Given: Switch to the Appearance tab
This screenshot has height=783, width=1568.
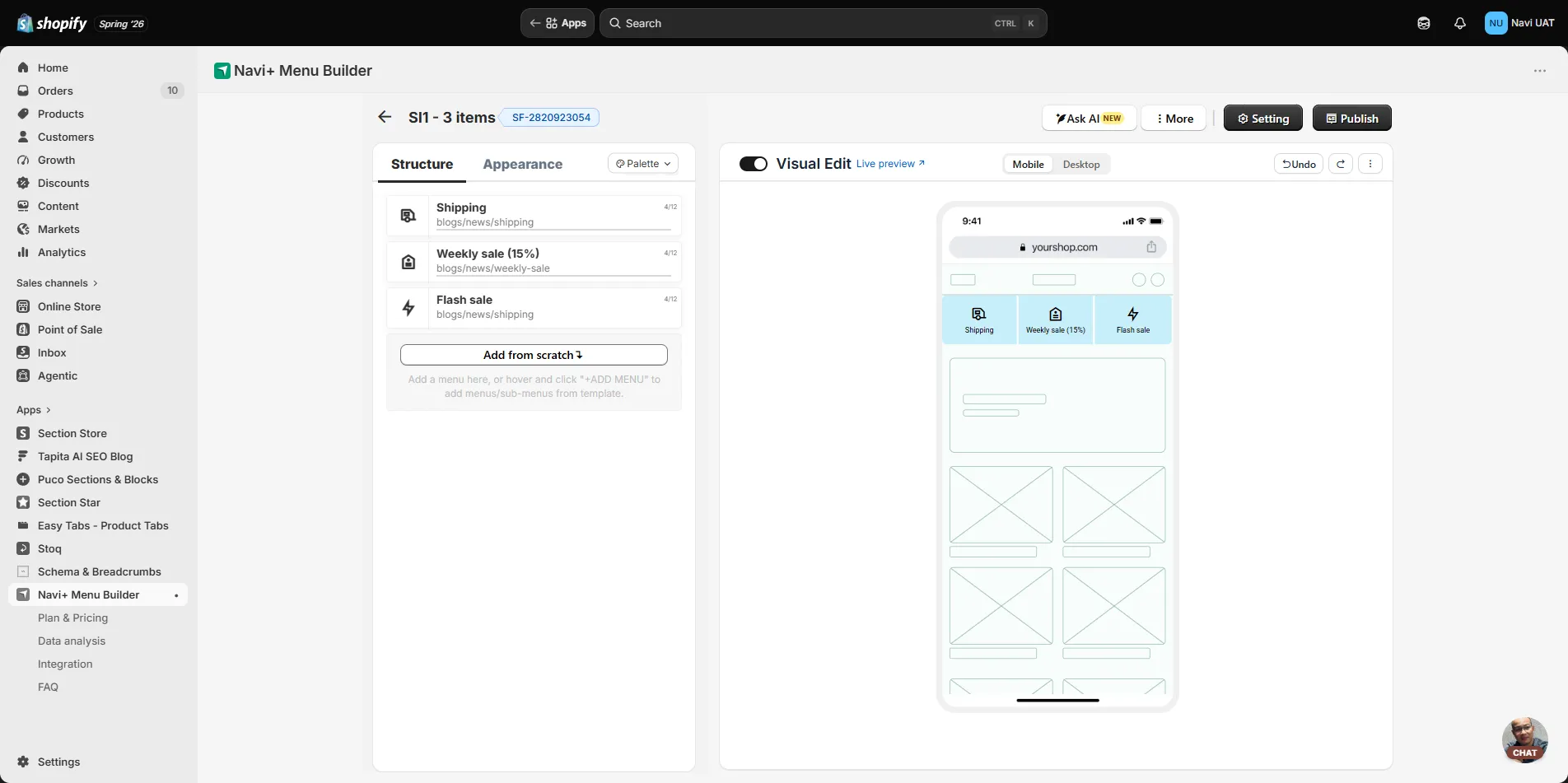Looking at the screenshot, I should pos(522,164).
